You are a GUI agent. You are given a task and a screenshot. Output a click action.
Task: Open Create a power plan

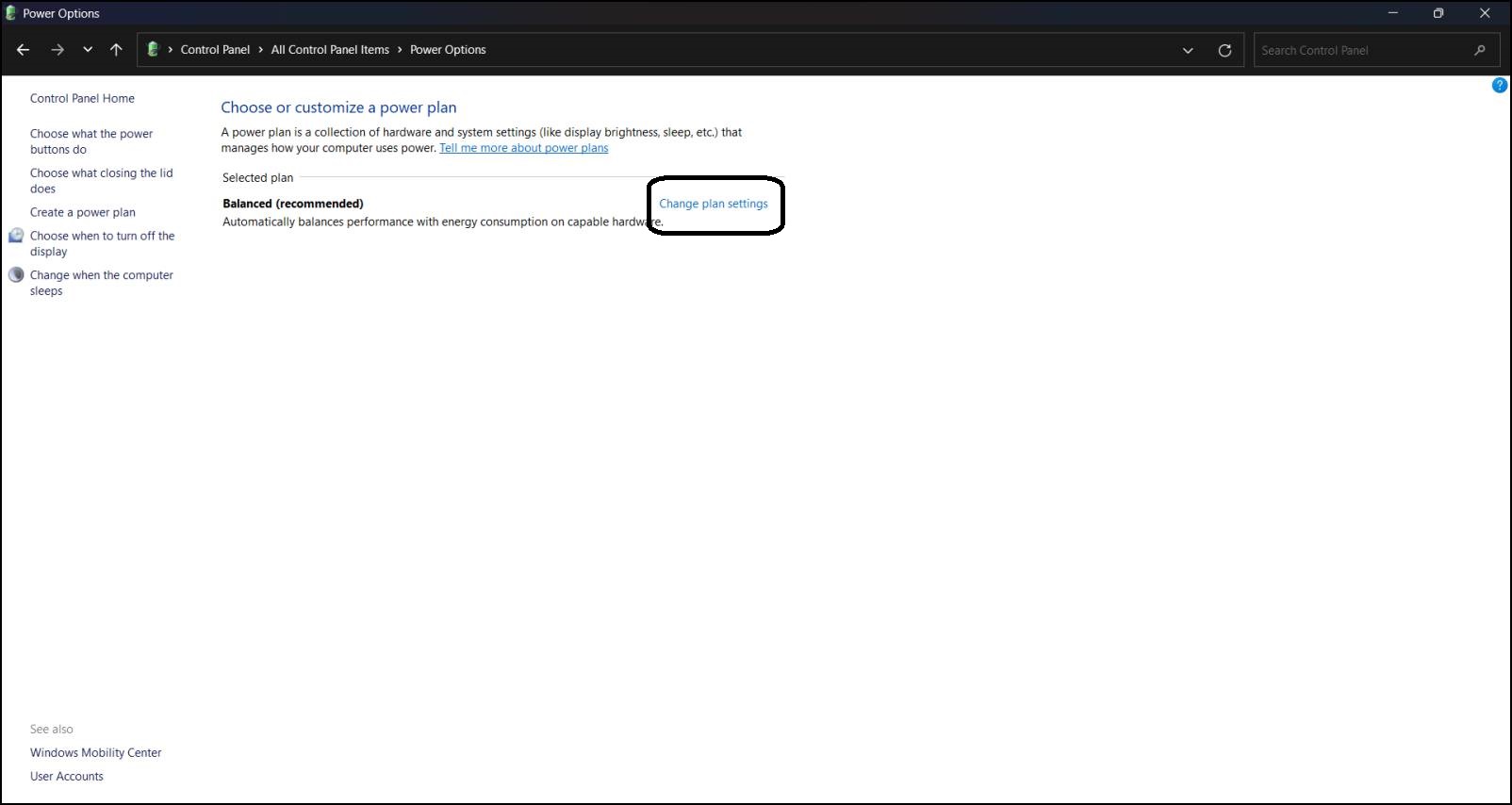(83, 212)
